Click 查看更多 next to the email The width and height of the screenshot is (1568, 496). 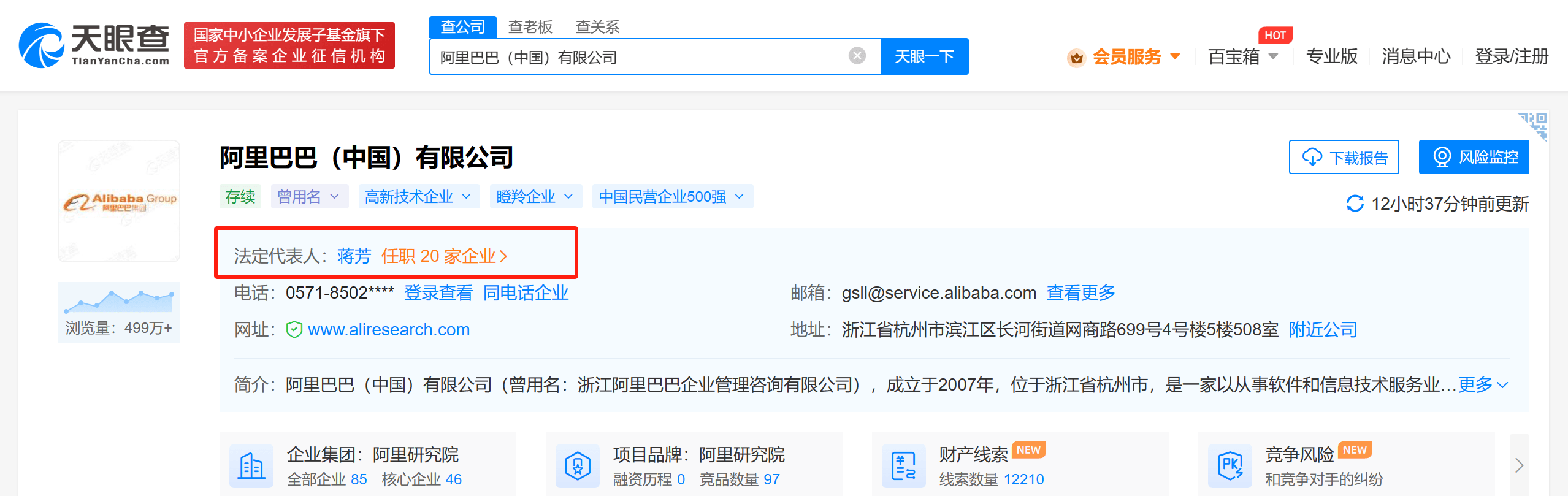1080,293
